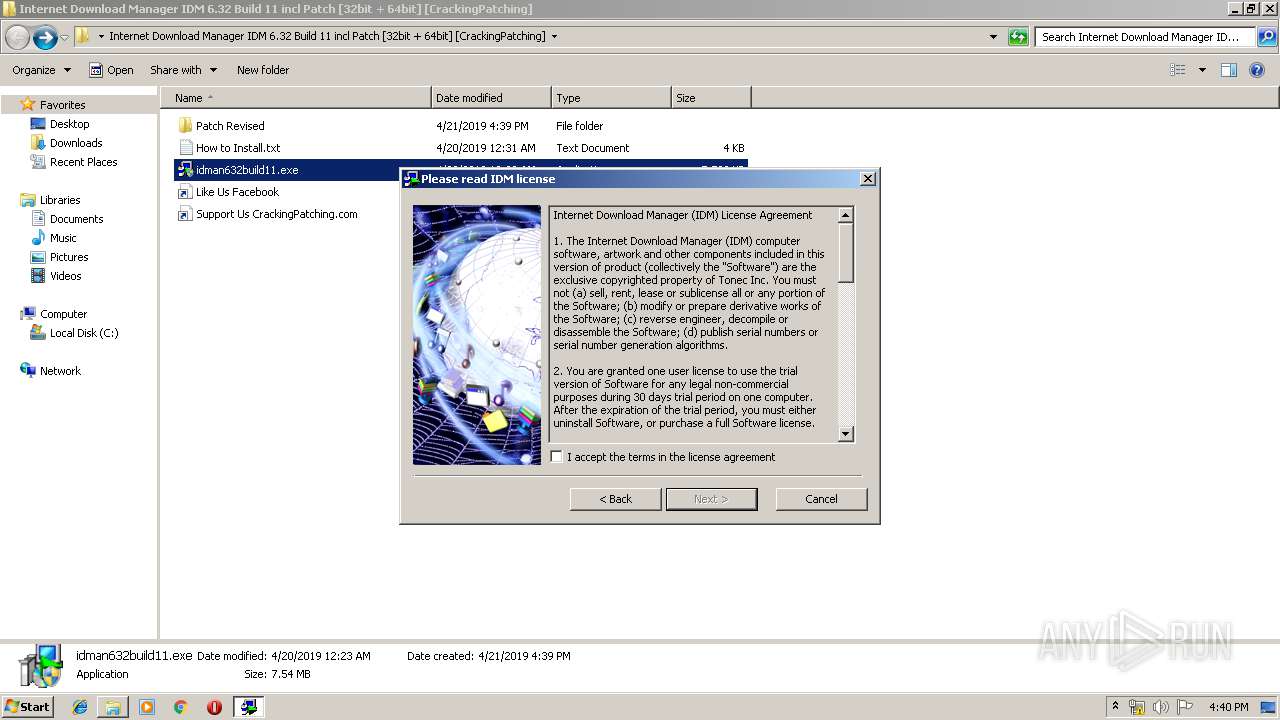Open Computer in navigation pane
Viewport: 1280px width, 720px height.
point(63,314)
